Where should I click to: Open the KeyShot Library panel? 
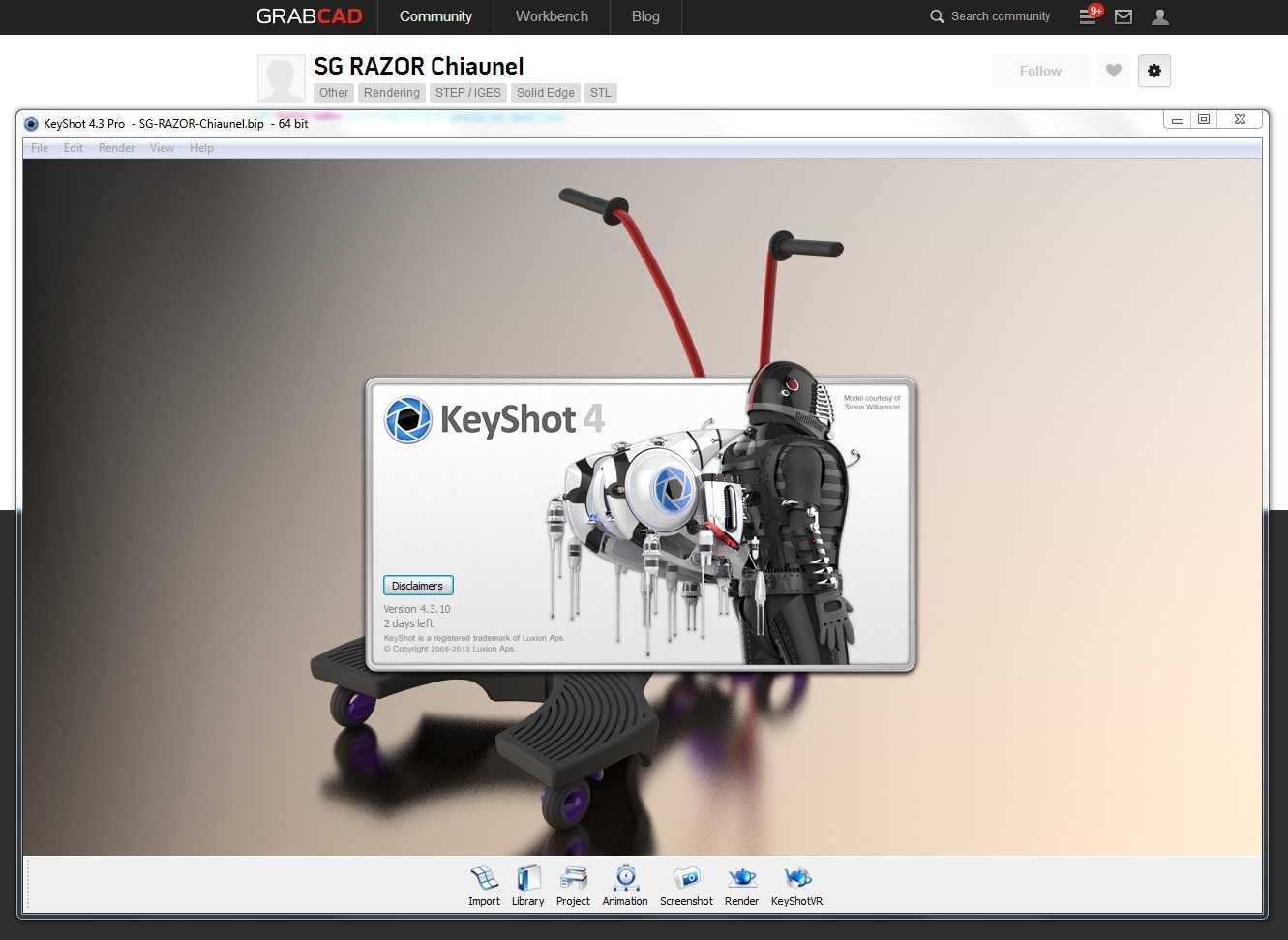tap(527, 886)
